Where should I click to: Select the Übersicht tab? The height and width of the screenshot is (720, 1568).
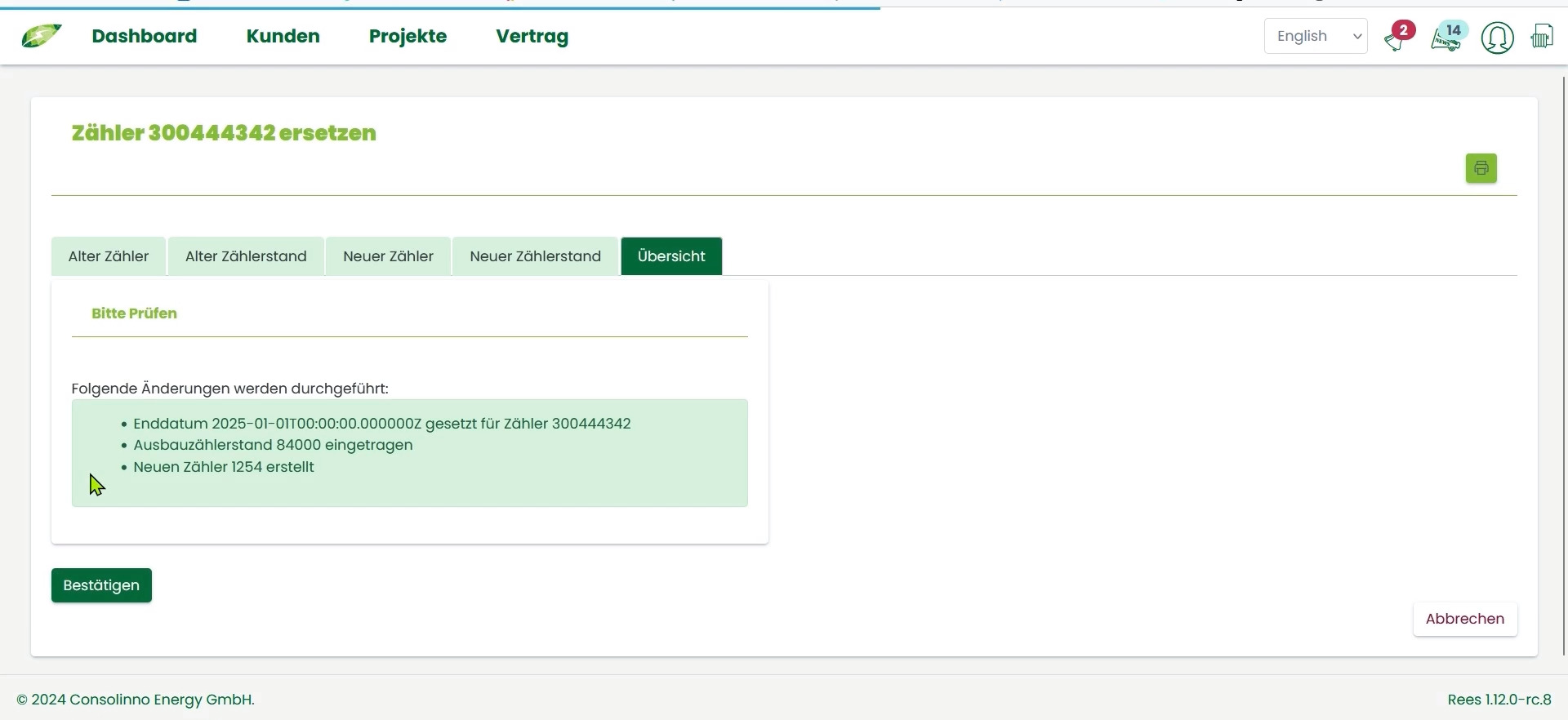coord(671,256)
